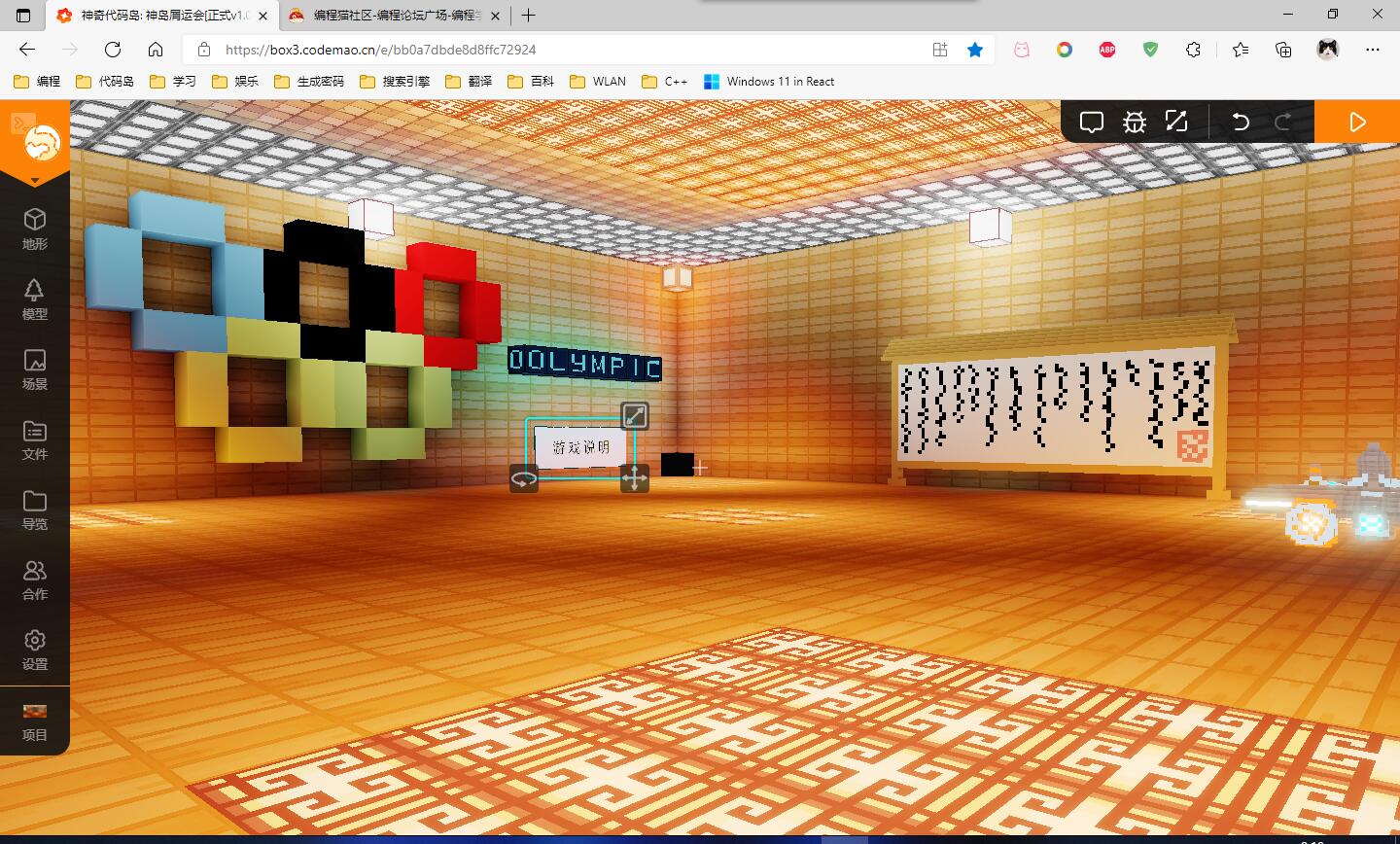Screen dimensions: 1400x844
Task: Open the WLAN bookmarks folder
Action: coord(598,82)
